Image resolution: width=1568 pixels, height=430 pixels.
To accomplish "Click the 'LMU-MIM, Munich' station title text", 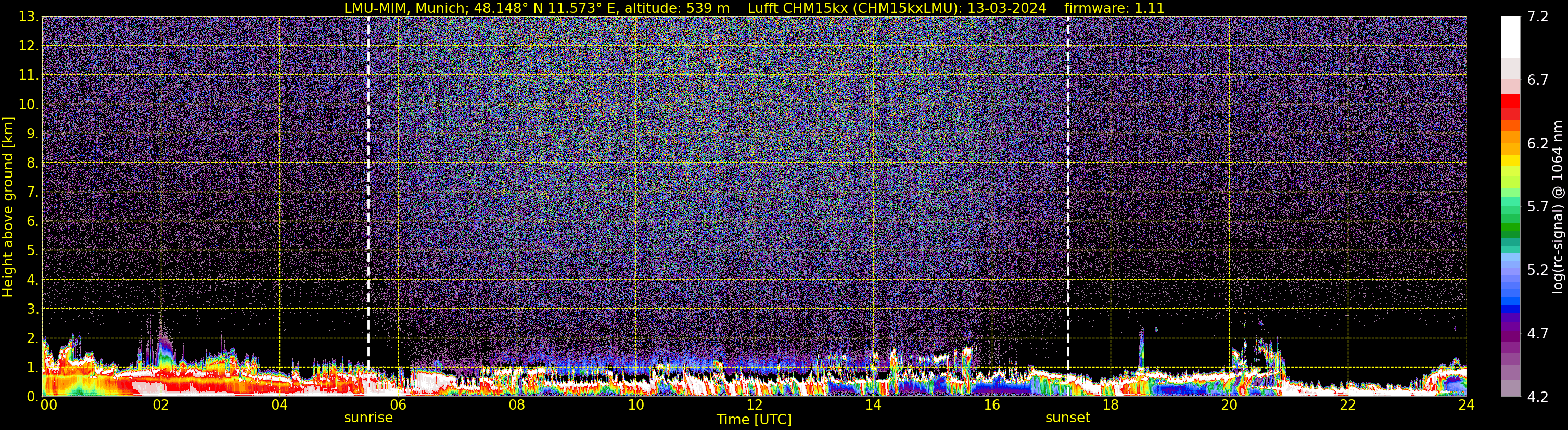I will click(406, 8).
